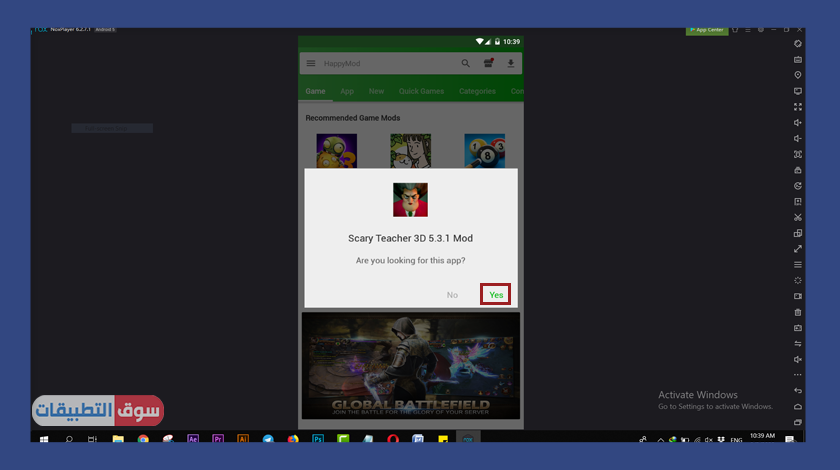Click the Scary Teacher 3D app icon
Screen dimensions: 840x470
(410, 200)
